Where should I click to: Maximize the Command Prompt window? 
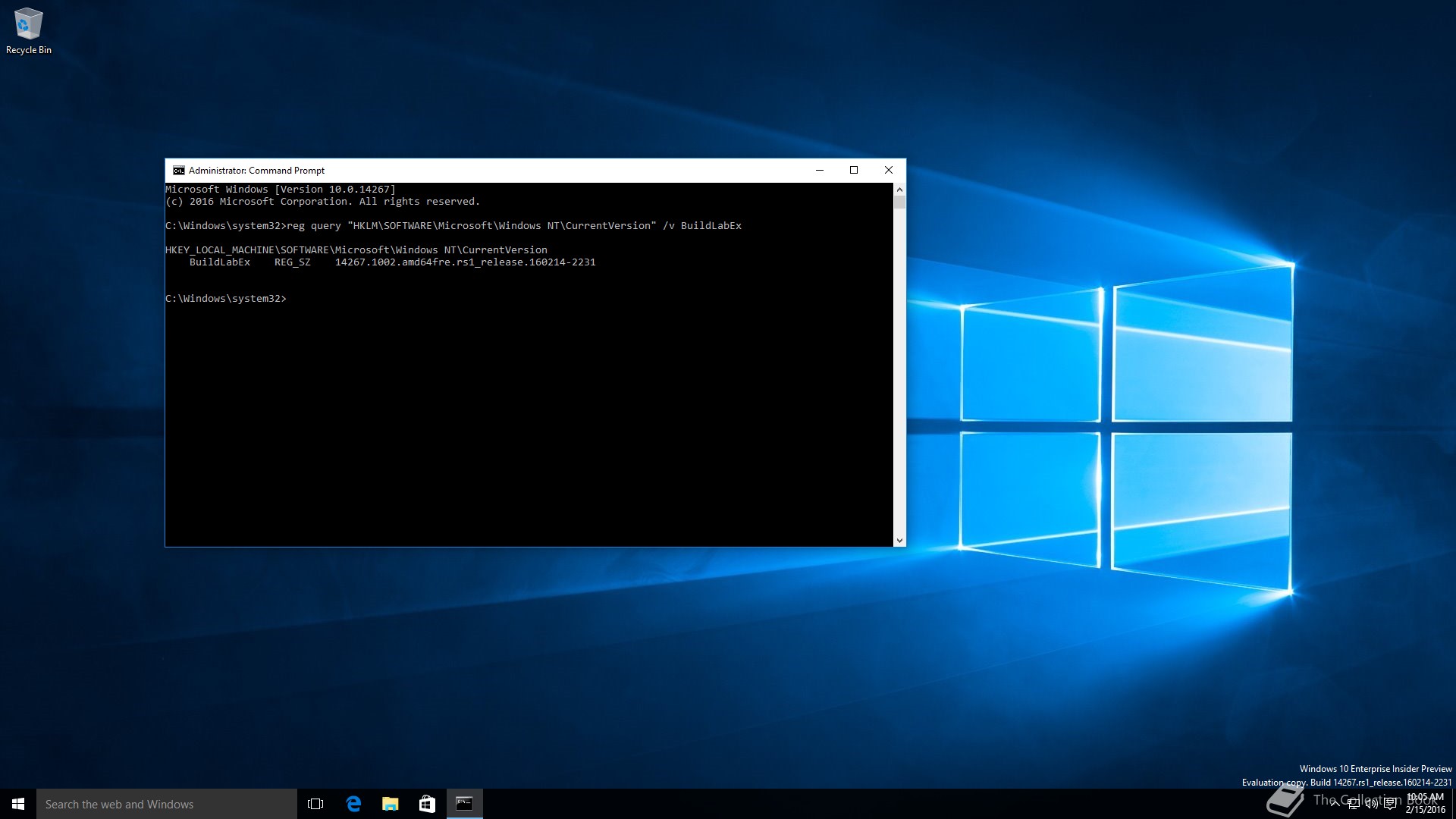point(854,171)
